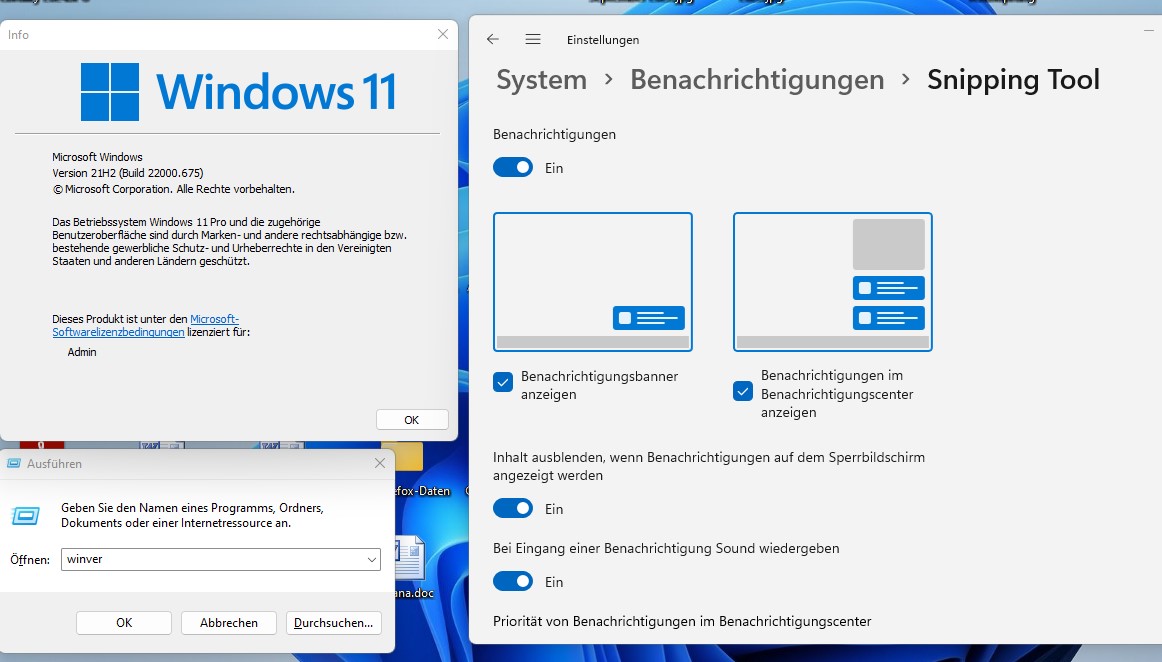Click the Admin licensee name
This screenshot has height=662, width=1162.
(x=82, y=352)
